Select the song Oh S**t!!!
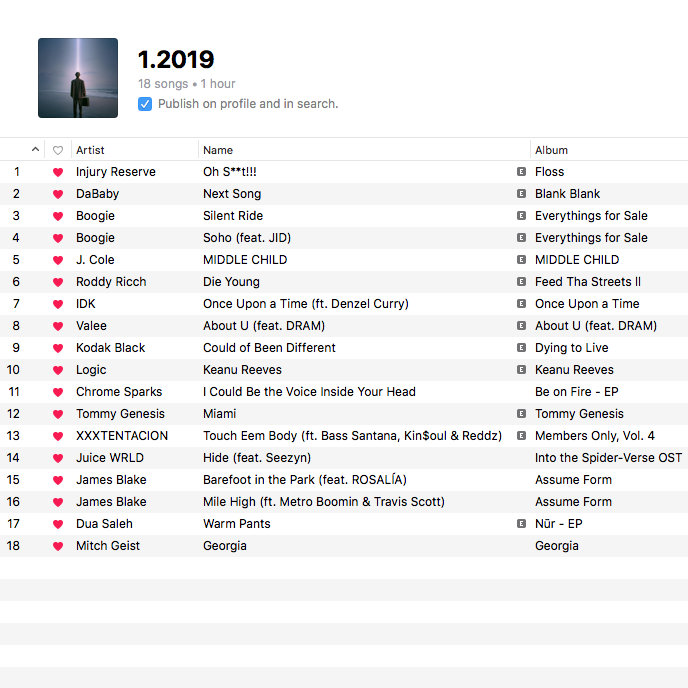The height and width of the screenshot is (688, 688). pos(229,172)
